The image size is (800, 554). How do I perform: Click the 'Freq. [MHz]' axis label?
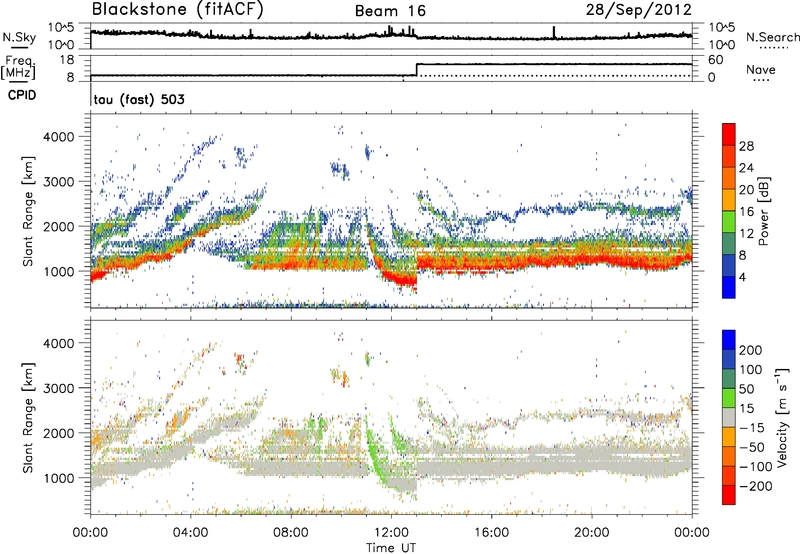pyautogui.click(x=18, y=67)
